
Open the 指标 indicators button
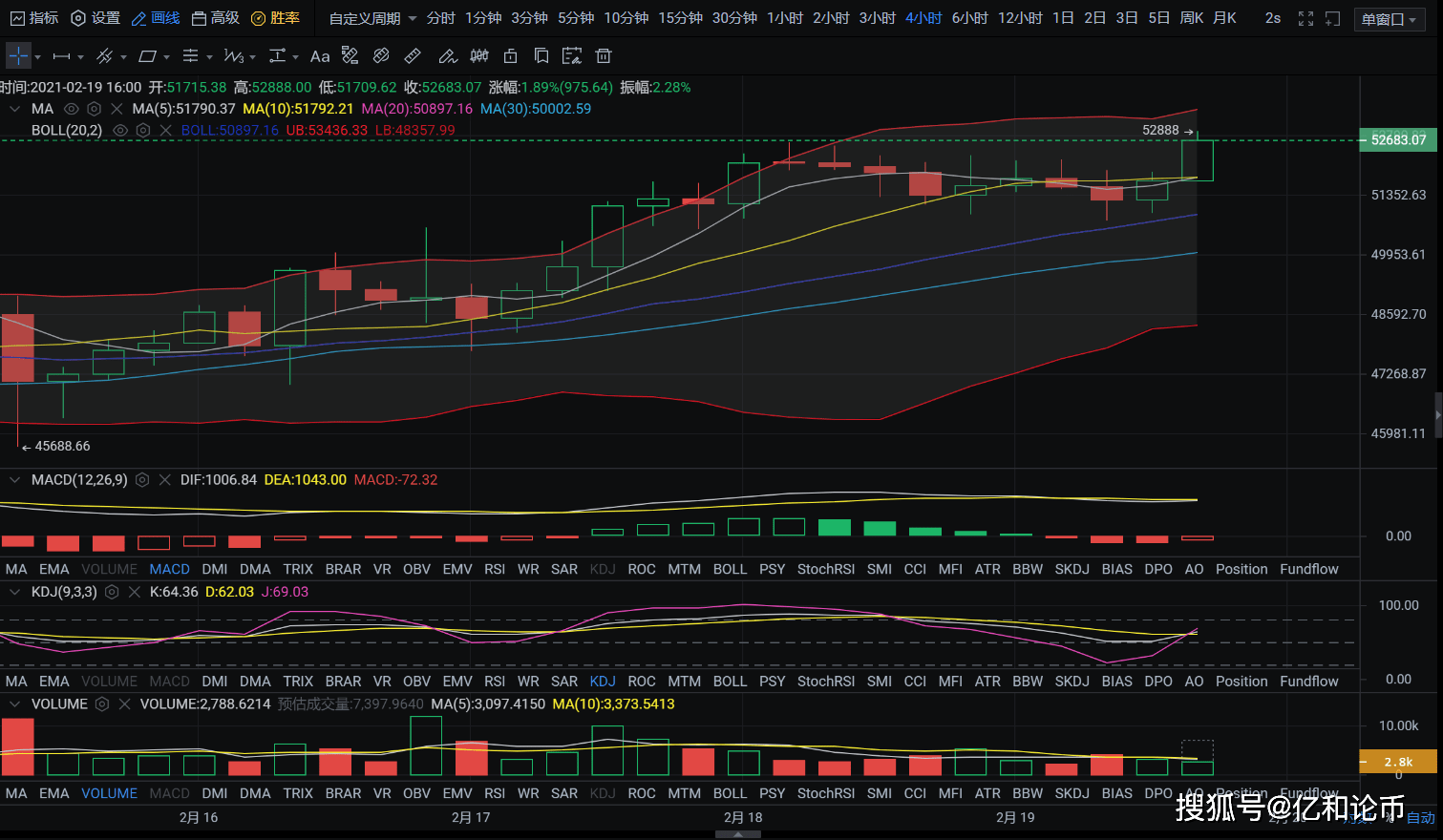[x=34, y=18]
